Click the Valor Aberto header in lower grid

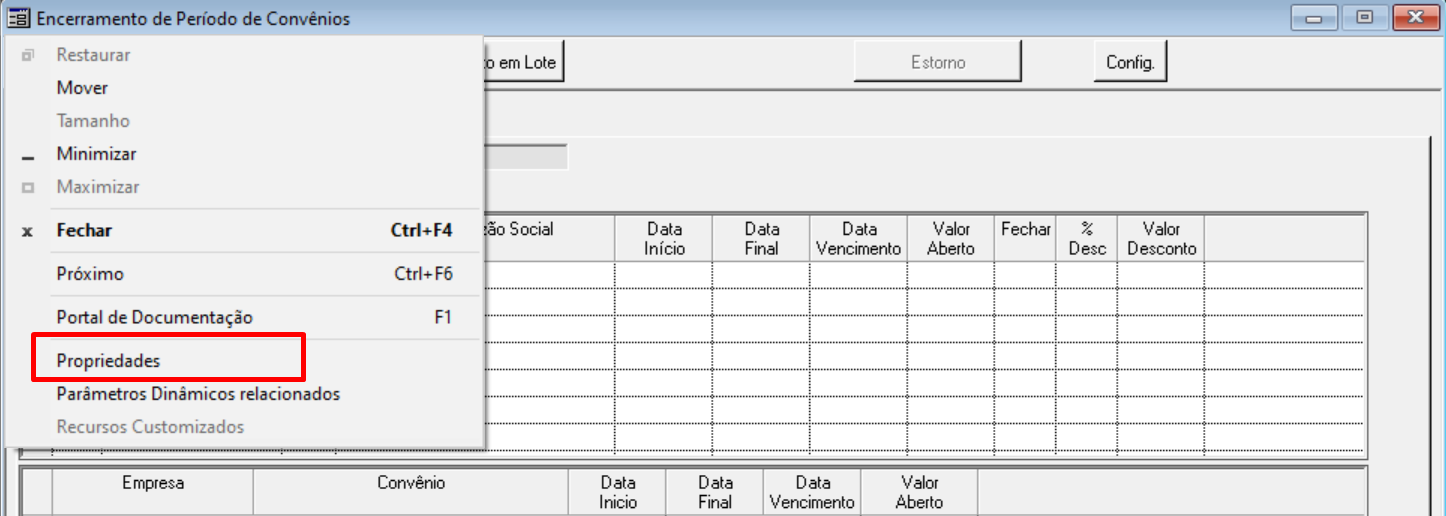click(920, 492)
